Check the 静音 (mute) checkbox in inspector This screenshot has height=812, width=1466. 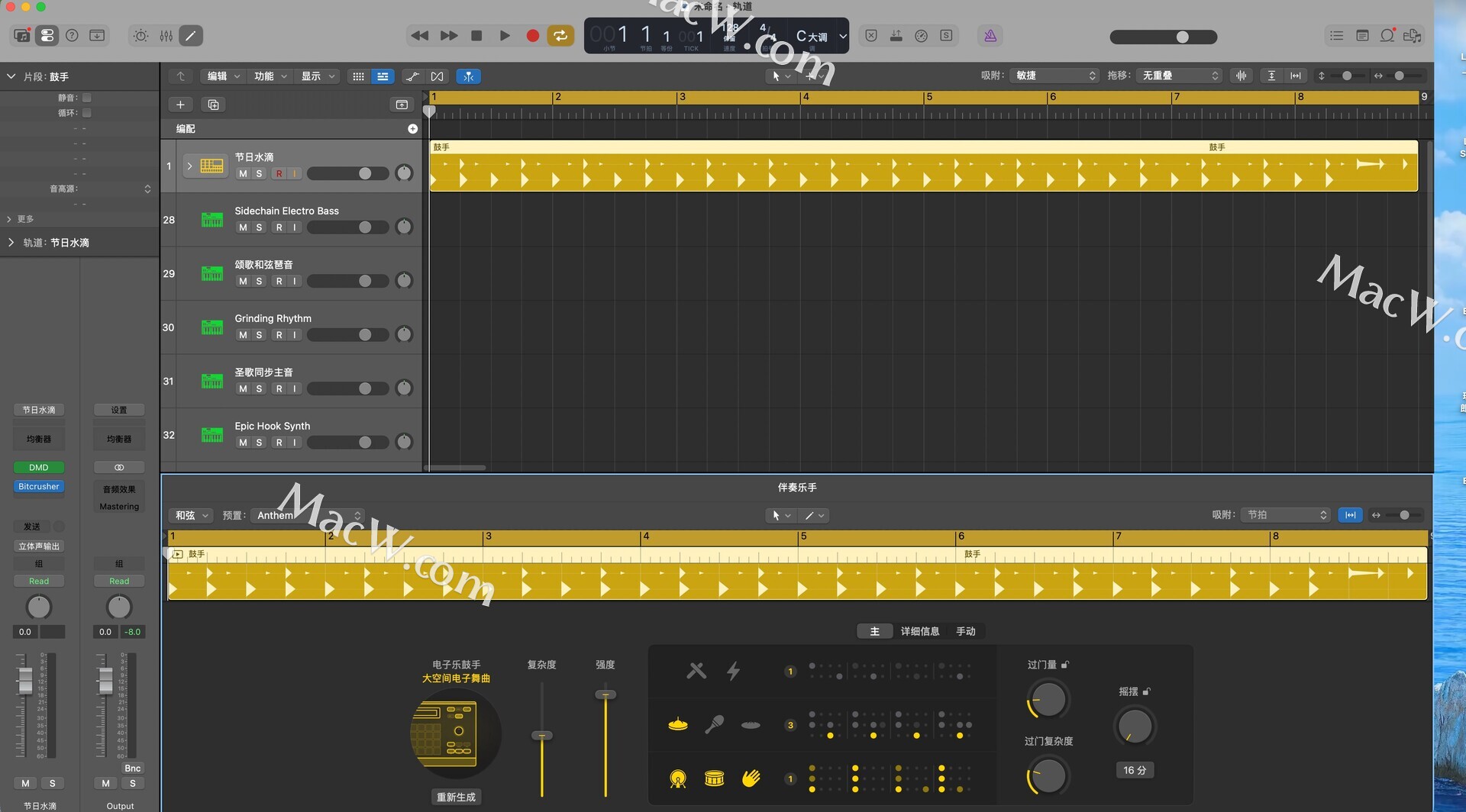click(87, 98)
